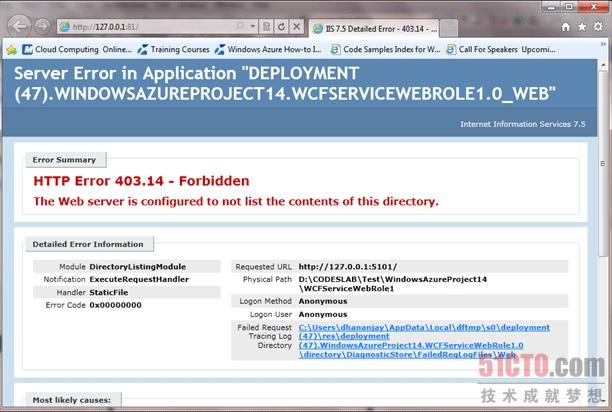Viewport: 612px width, 412px height.
Task: Click the StaticFile handler value
Action: tap(109, 293)
